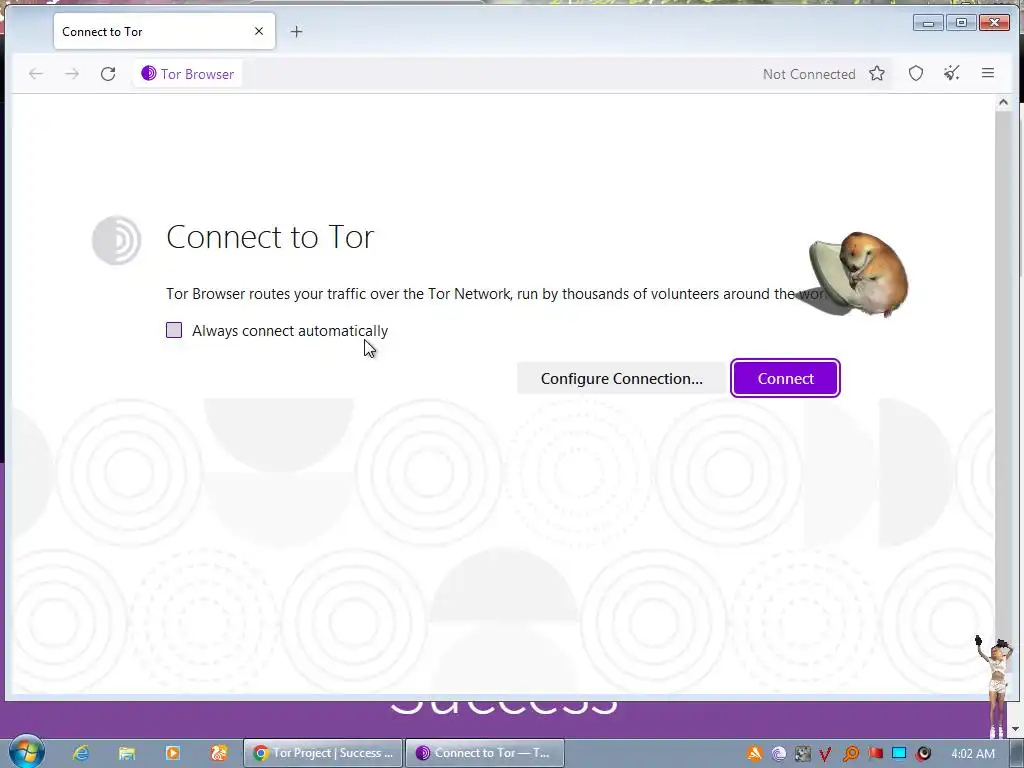Select the Connect to Tor tab
The image size is (1024, 768).
[x=164, y=31]
